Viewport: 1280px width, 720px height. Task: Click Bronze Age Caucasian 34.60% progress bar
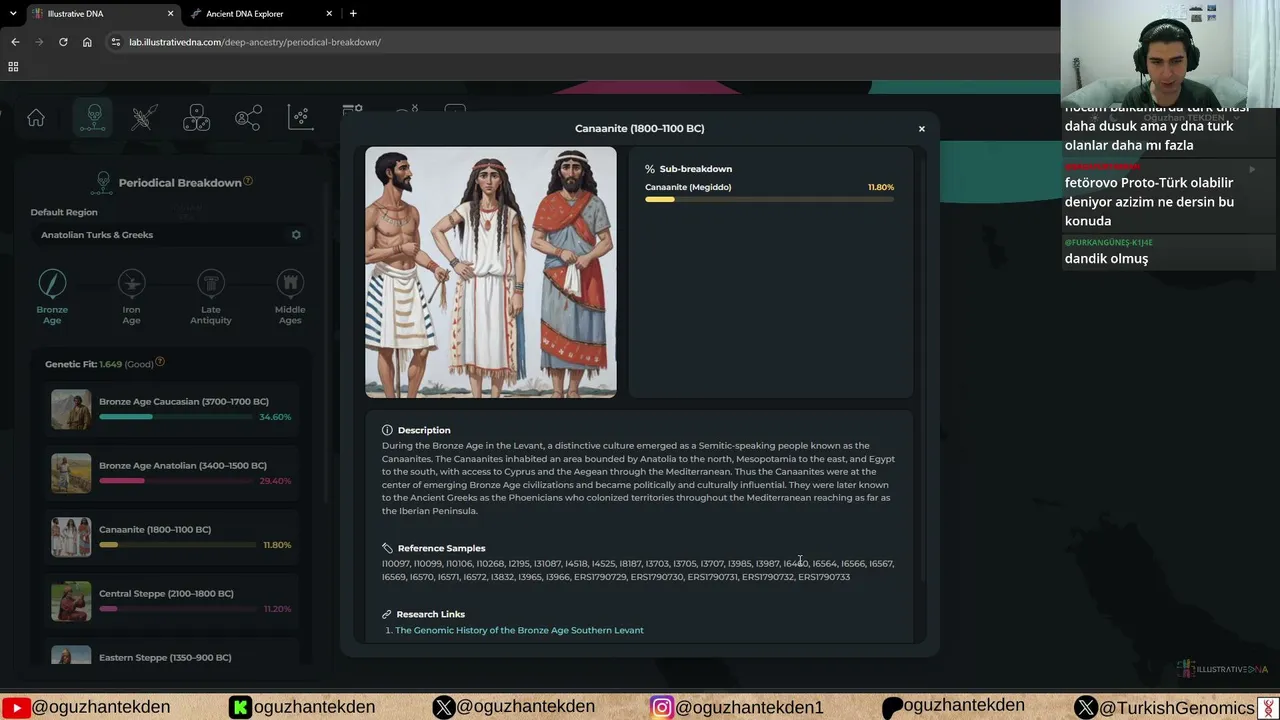(x=176, y=417)
